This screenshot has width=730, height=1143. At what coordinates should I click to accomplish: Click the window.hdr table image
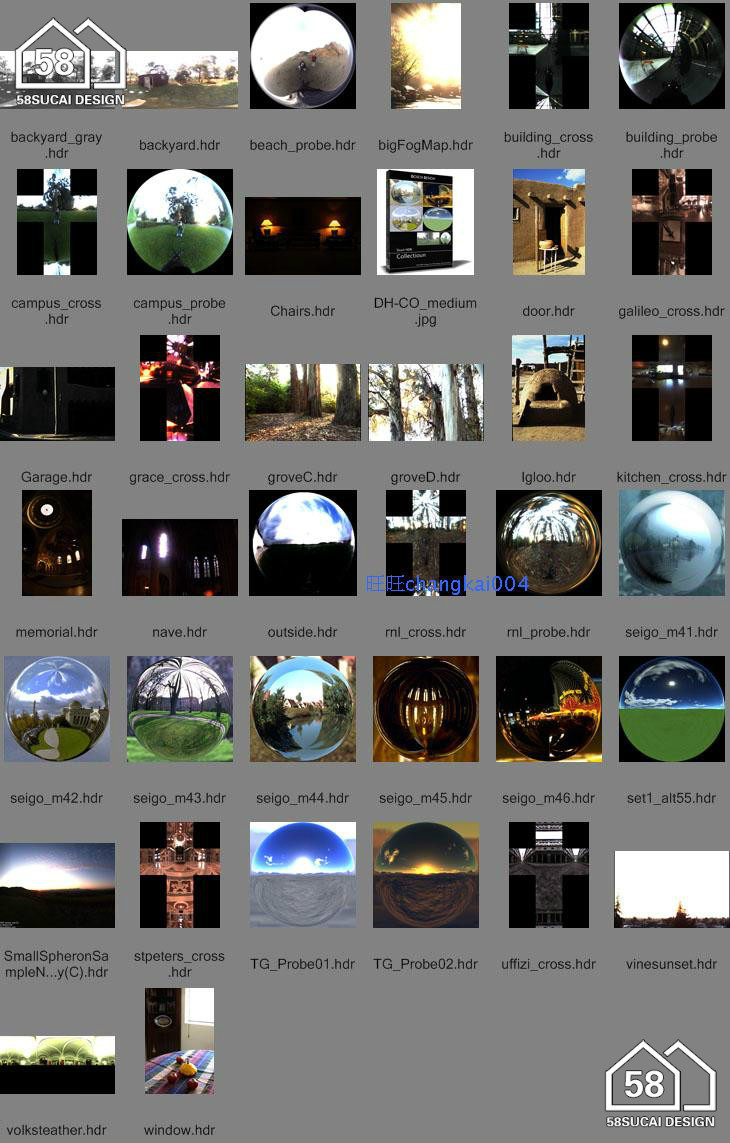[x=180, y=1041]
